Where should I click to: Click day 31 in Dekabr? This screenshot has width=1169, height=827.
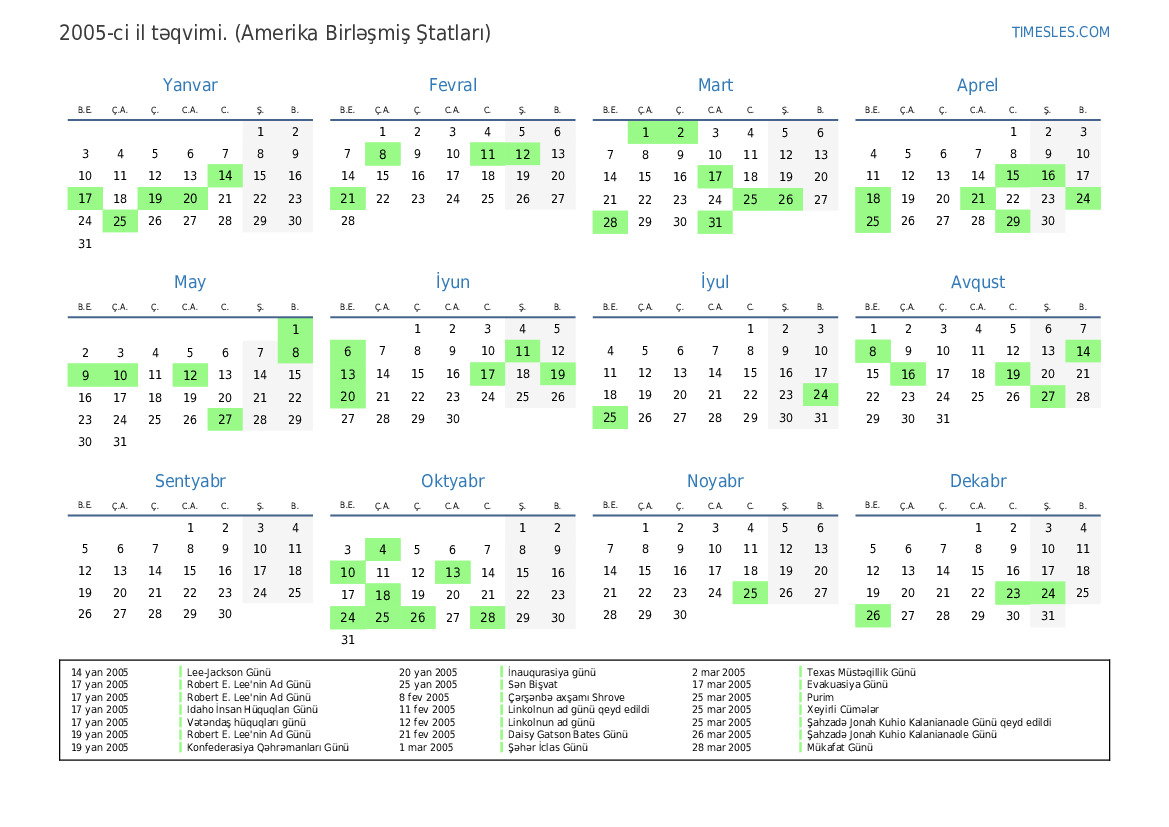click(1048, 616)
